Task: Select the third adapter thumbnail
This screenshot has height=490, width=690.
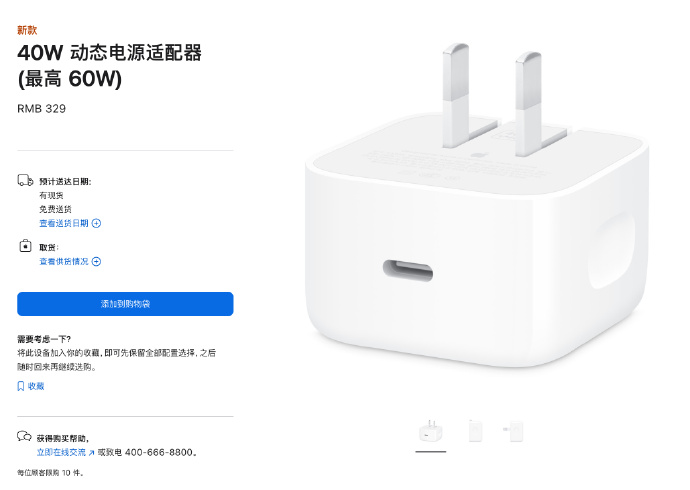Action: (514, 431)
